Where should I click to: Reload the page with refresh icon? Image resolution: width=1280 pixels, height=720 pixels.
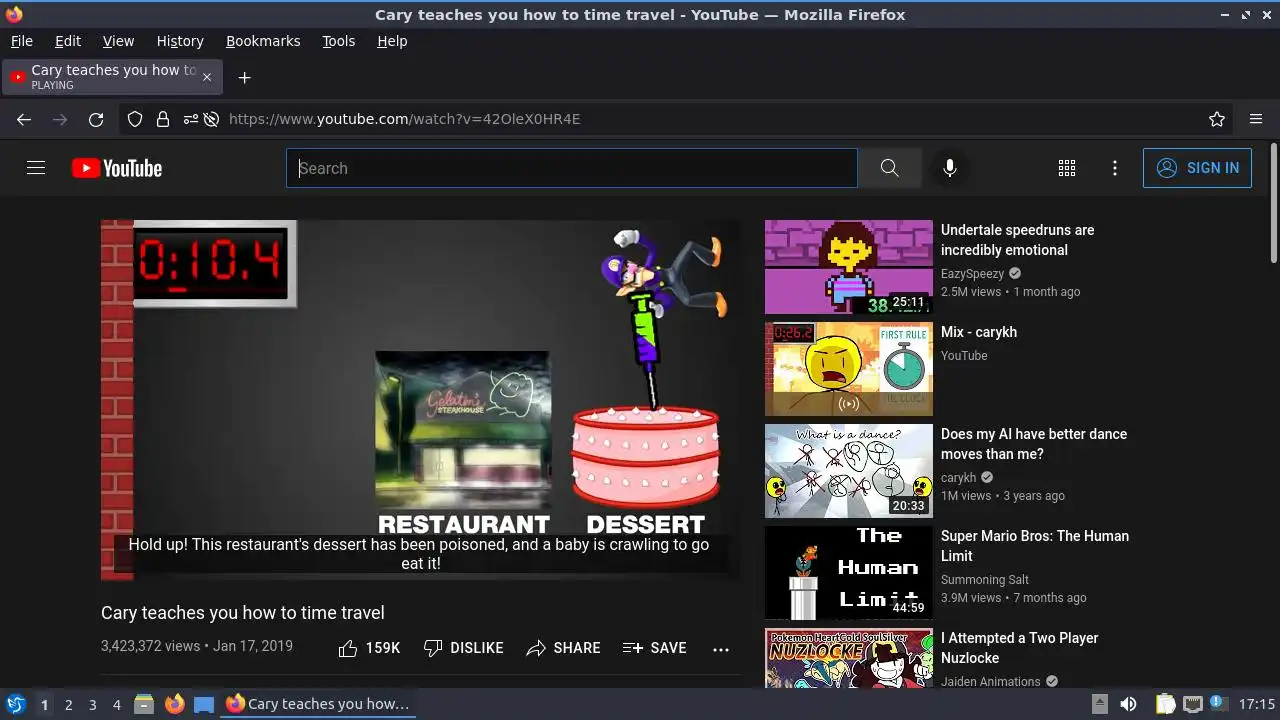(x=96, y=119)
